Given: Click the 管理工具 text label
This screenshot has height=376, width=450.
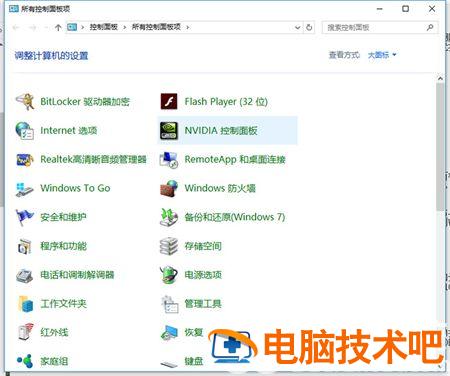Looking at the screenshot, I should [203, 304].
